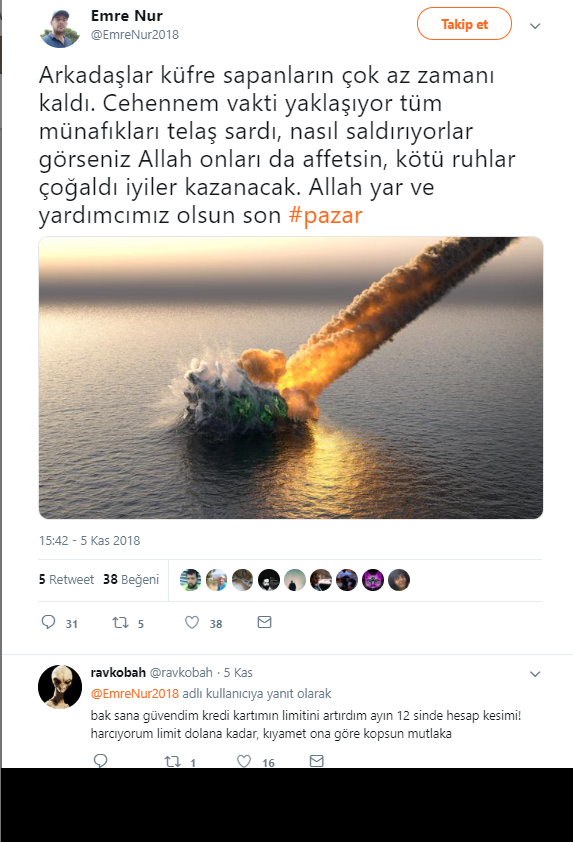Retweet the Emre Nur tweet
The width and height of the screenshot is (573, 842).
click(x=120, y=622)
